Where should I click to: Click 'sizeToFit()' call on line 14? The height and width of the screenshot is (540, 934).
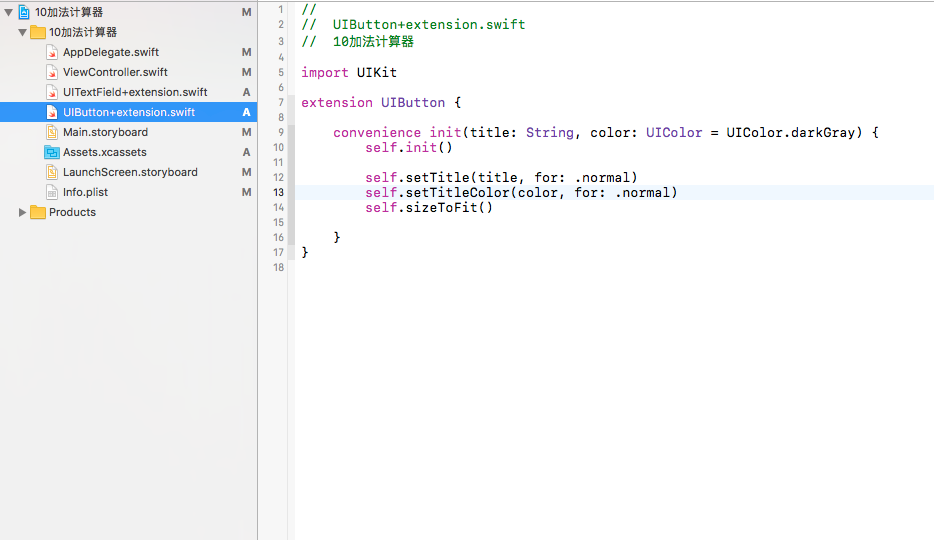pyautogui.click(x=449, y=207)
